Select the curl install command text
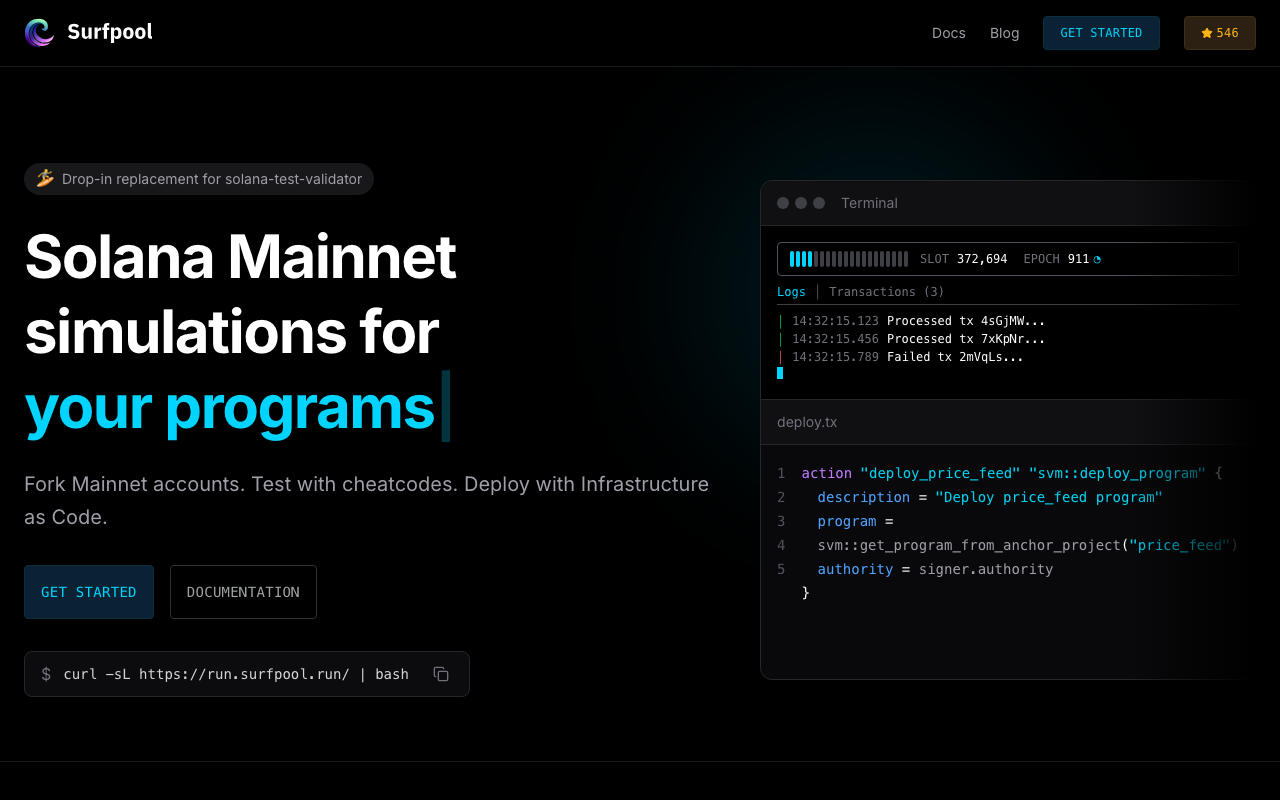1280x800 pixels. click(x=236, y=674)
